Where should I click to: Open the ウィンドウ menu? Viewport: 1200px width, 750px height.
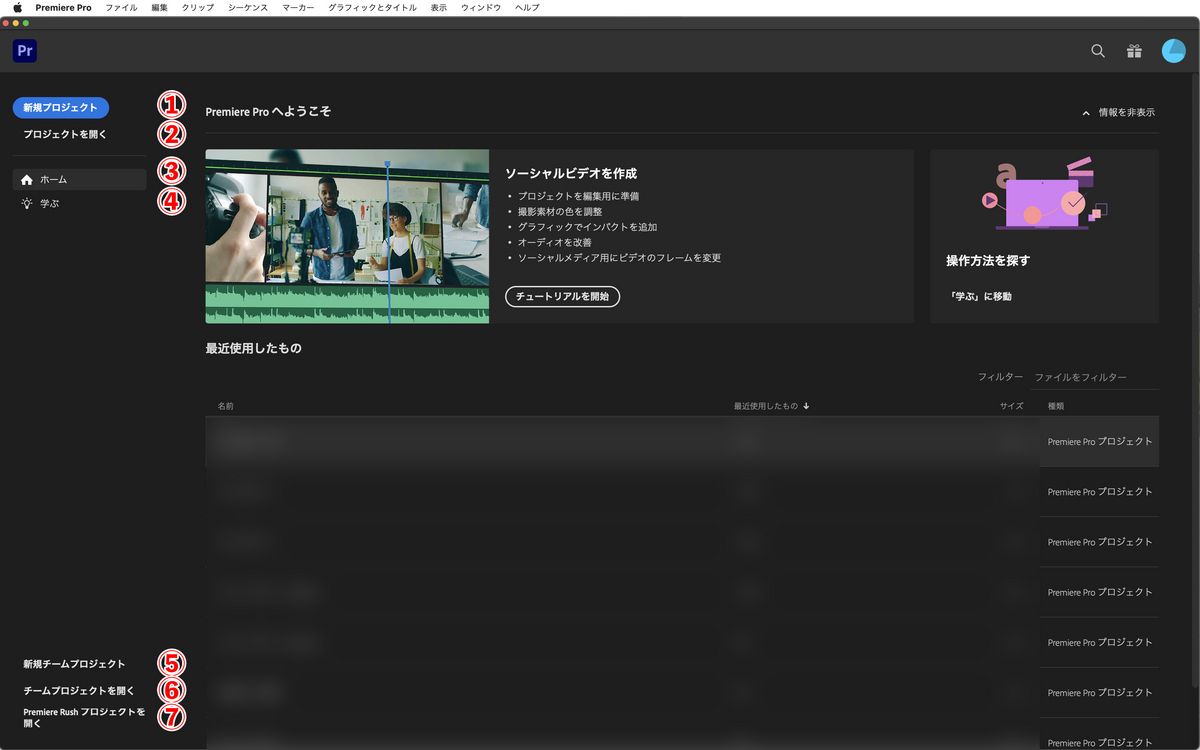point(481,7)
